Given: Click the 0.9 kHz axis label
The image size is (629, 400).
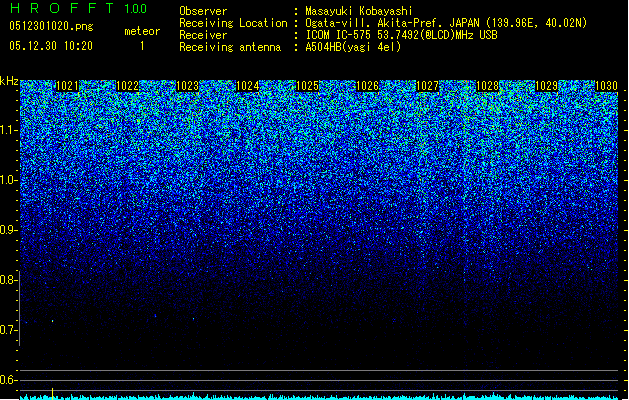Looking at the screenshot, I should pyautogui.click(x=8, y=230).
